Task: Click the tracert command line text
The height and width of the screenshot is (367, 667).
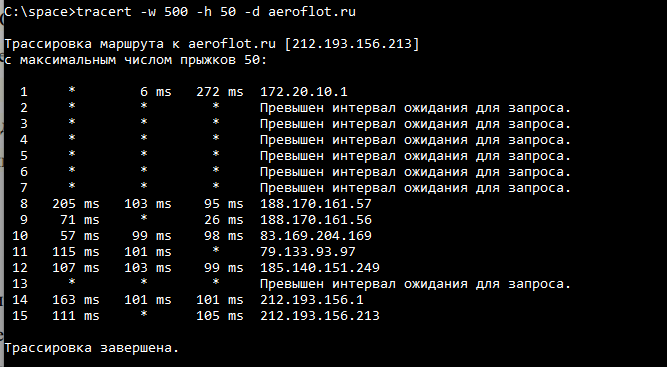Action: pyautogui.click(x=180, y=12)
